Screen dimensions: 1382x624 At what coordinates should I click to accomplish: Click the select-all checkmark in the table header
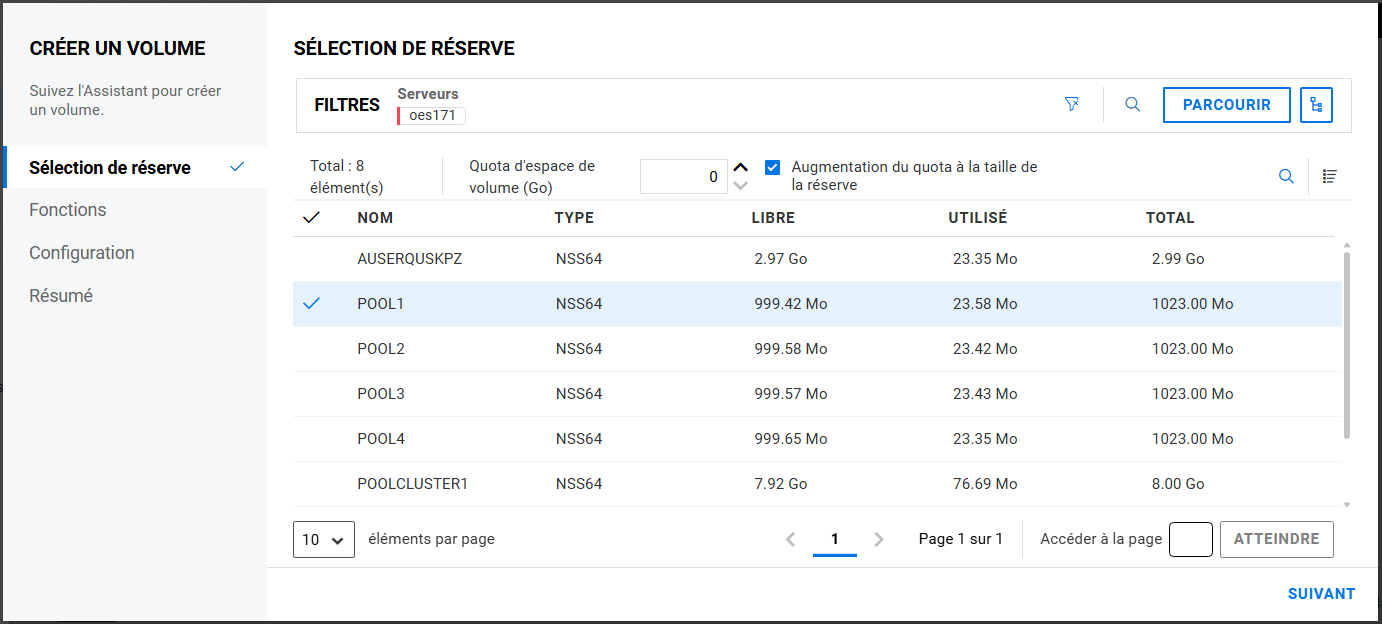(x=311, y=218)
